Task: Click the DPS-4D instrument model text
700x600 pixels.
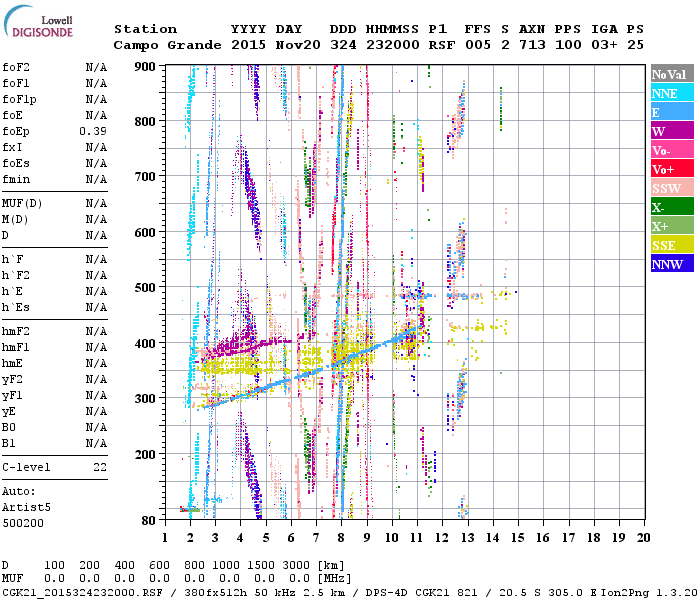Action: pyautogui.click(x=386, y=593)
